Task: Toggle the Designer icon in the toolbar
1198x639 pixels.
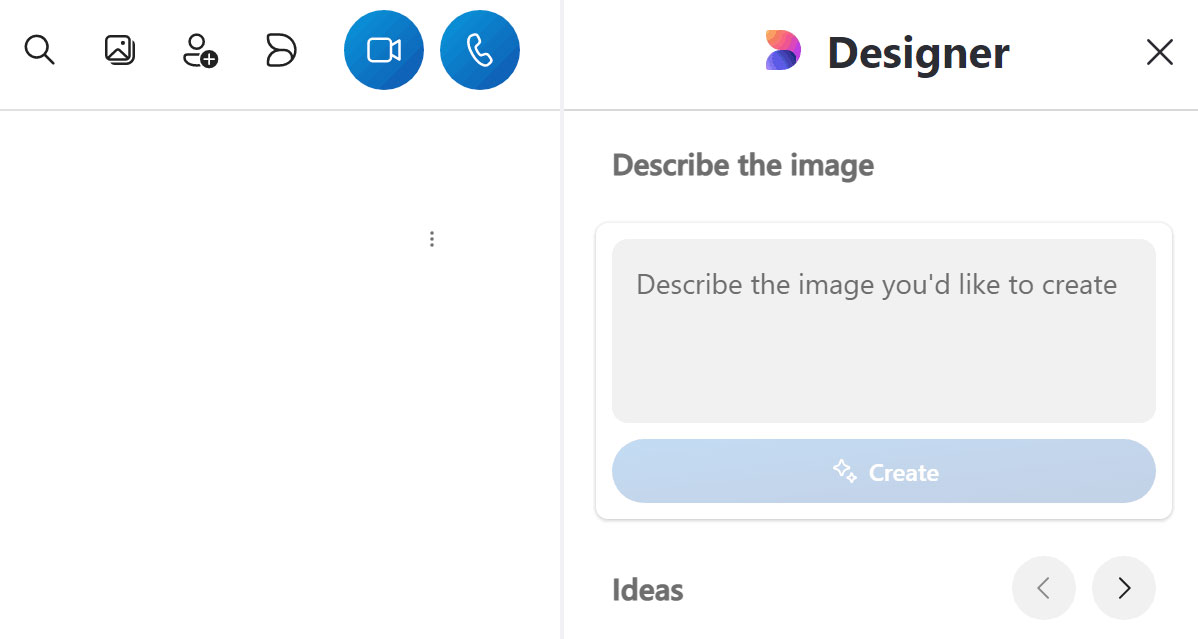Action: (x=280, y=50)
